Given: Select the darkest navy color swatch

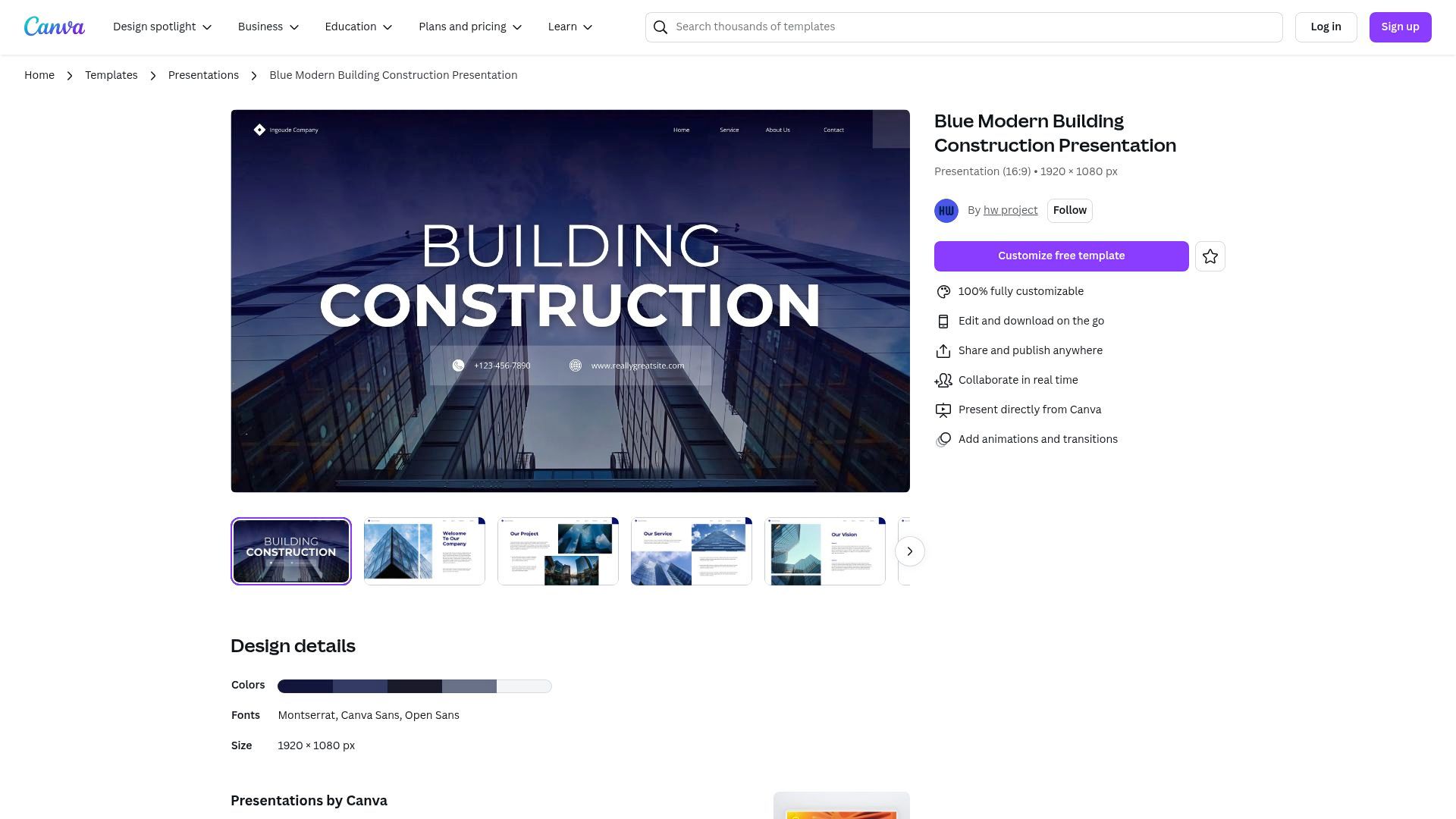Looking at the screenshot, I should pyautogui.click(x=305, y=686).
